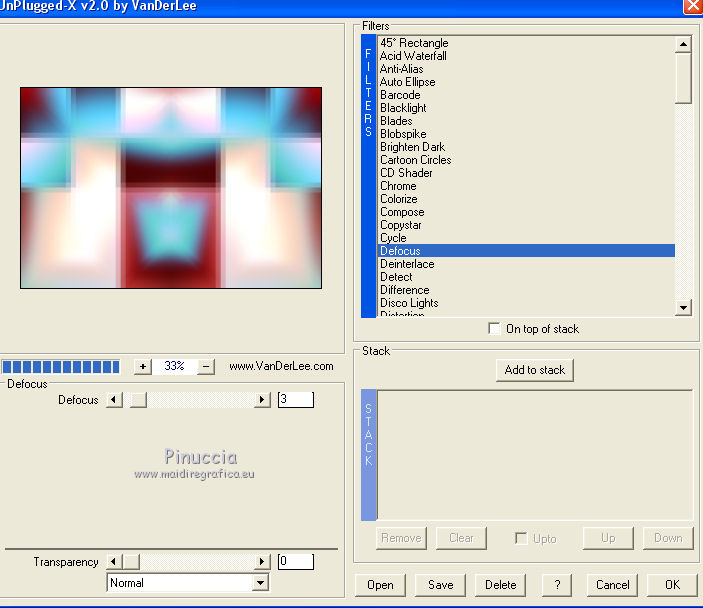Close the UnPlugged-X window
Image resolution: width=703 pixels, height=608 pixels.
(x=693, y=6)
